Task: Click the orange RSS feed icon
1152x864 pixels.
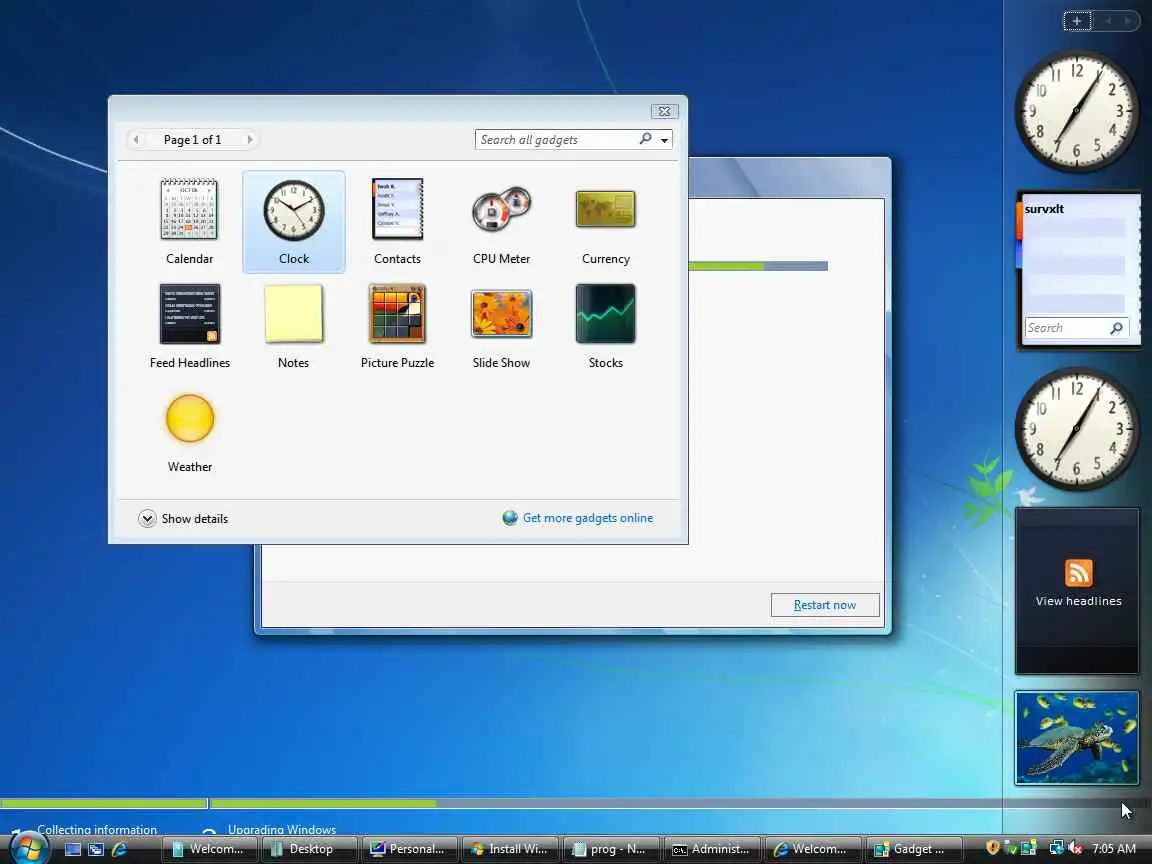Action: (1078, 573)
